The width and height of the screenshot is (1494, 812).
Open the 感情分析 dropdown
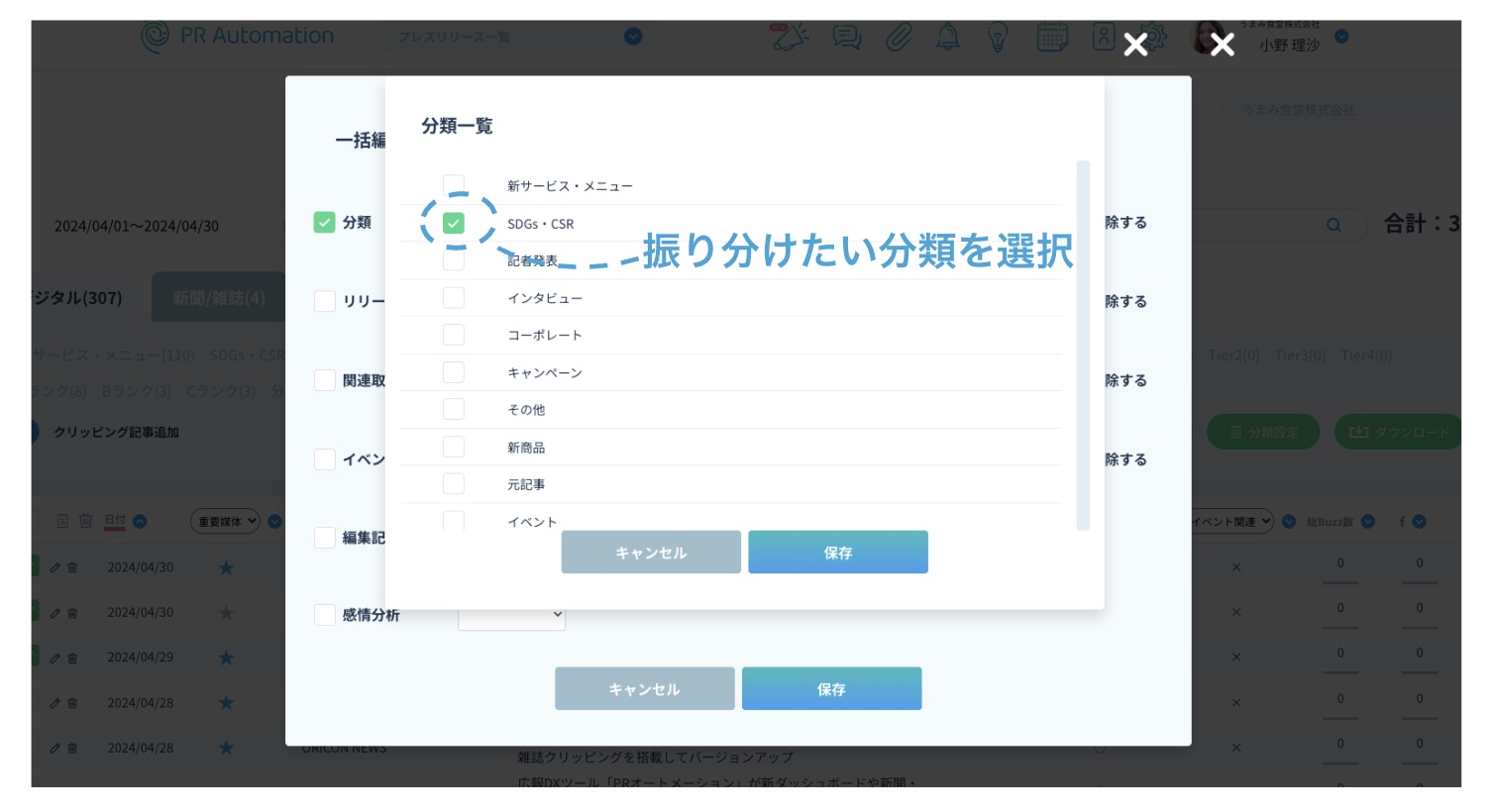pos(511,615)
